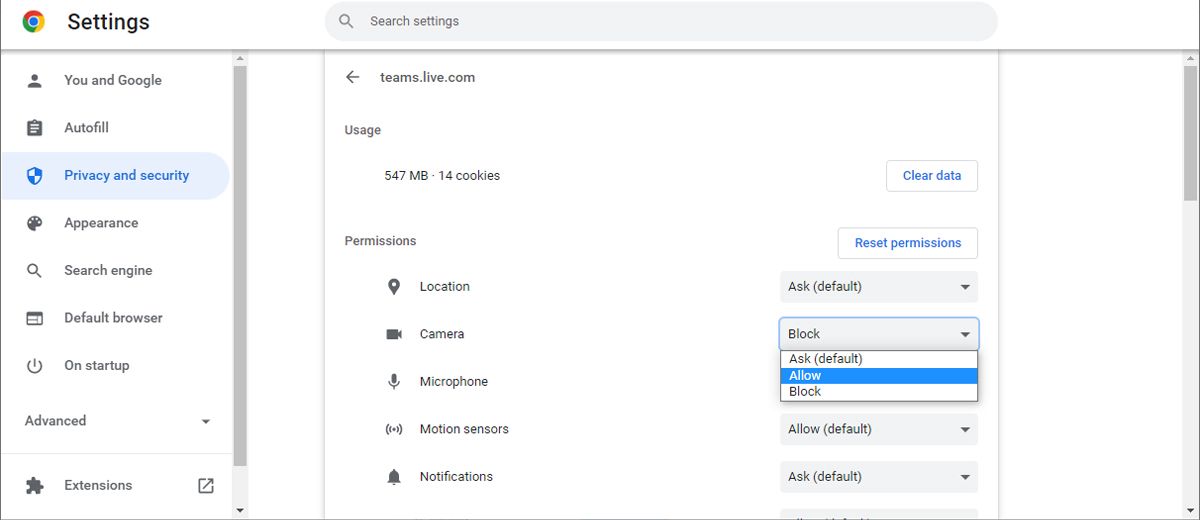Click the Motion sensors icon

(394, 429)
